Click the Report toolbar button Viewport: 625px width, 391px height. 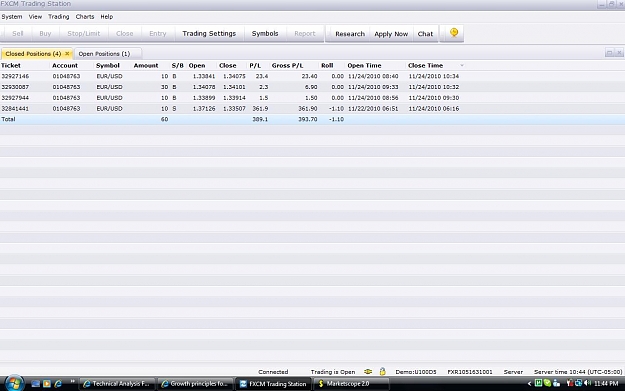305,33
